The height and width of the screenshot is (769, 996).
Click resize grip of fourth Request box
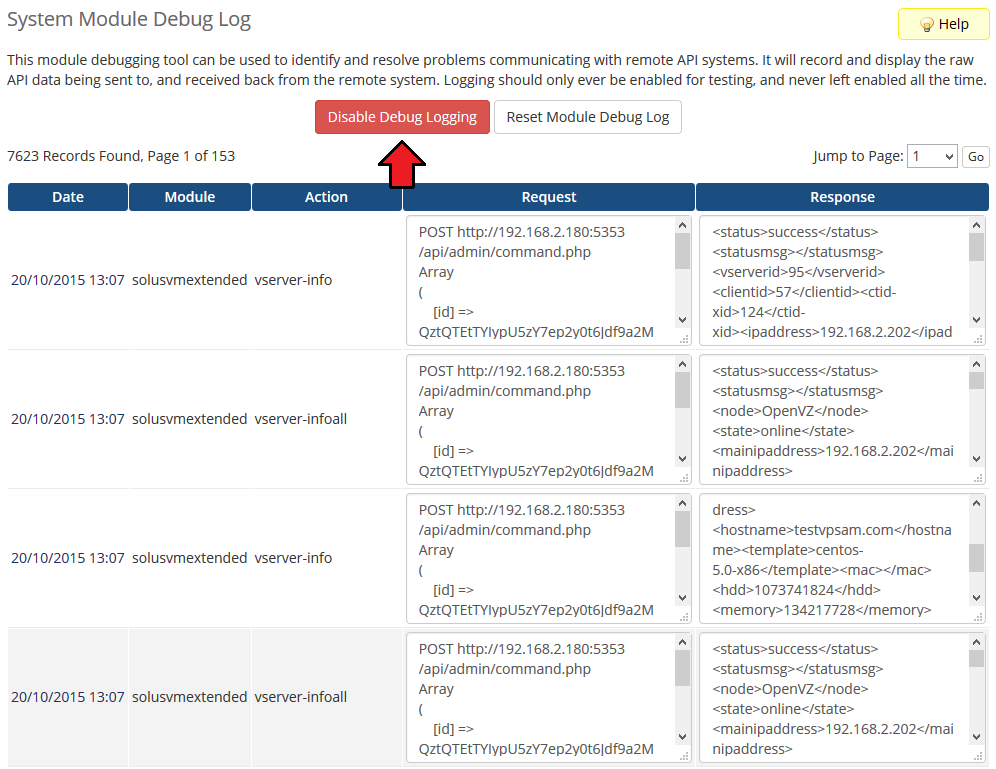click(684, 756)
